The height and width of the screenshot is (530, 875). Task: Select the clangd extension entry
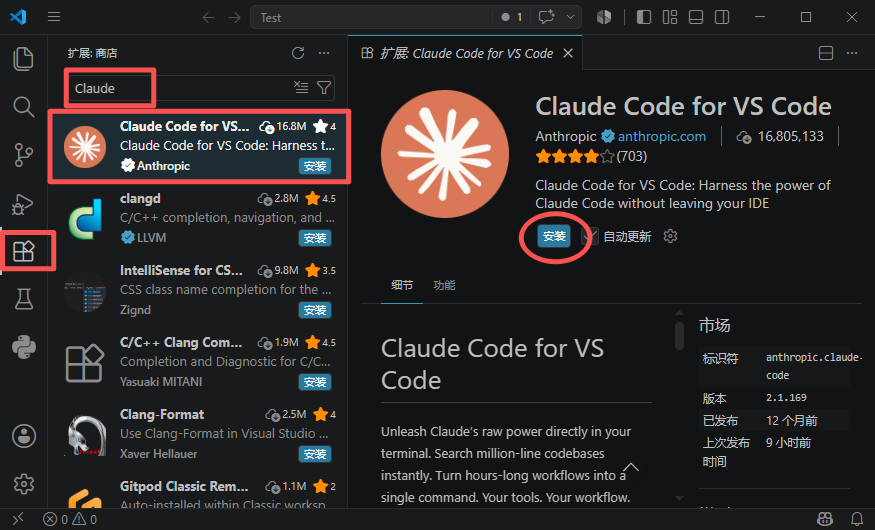pos(198,218)
